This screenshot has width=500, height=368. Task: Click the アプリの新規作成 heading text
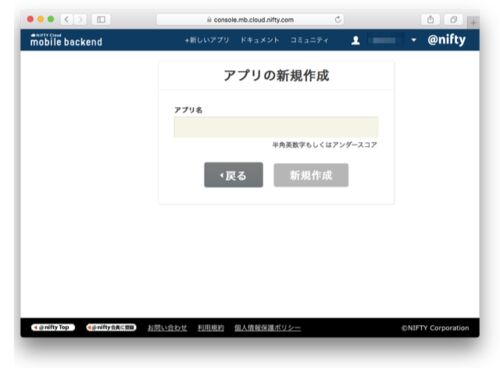pos(276,76)
